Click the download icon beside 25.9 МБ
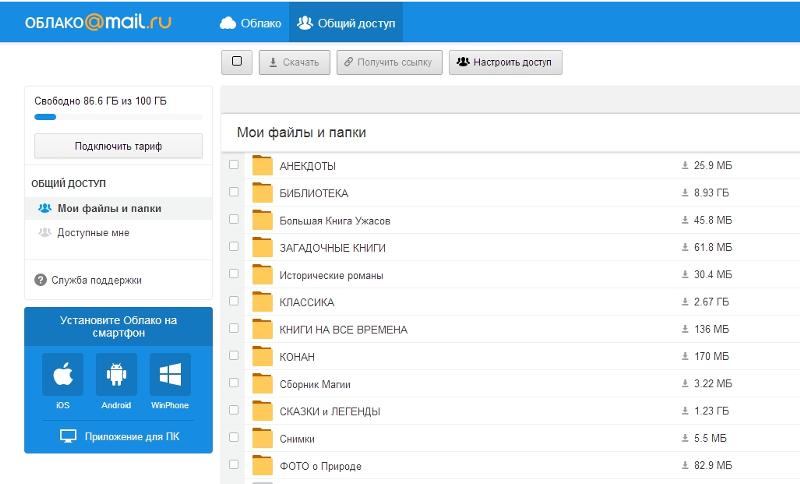Image resolution: width=800 pixels, height=484 pixels. 685,165
